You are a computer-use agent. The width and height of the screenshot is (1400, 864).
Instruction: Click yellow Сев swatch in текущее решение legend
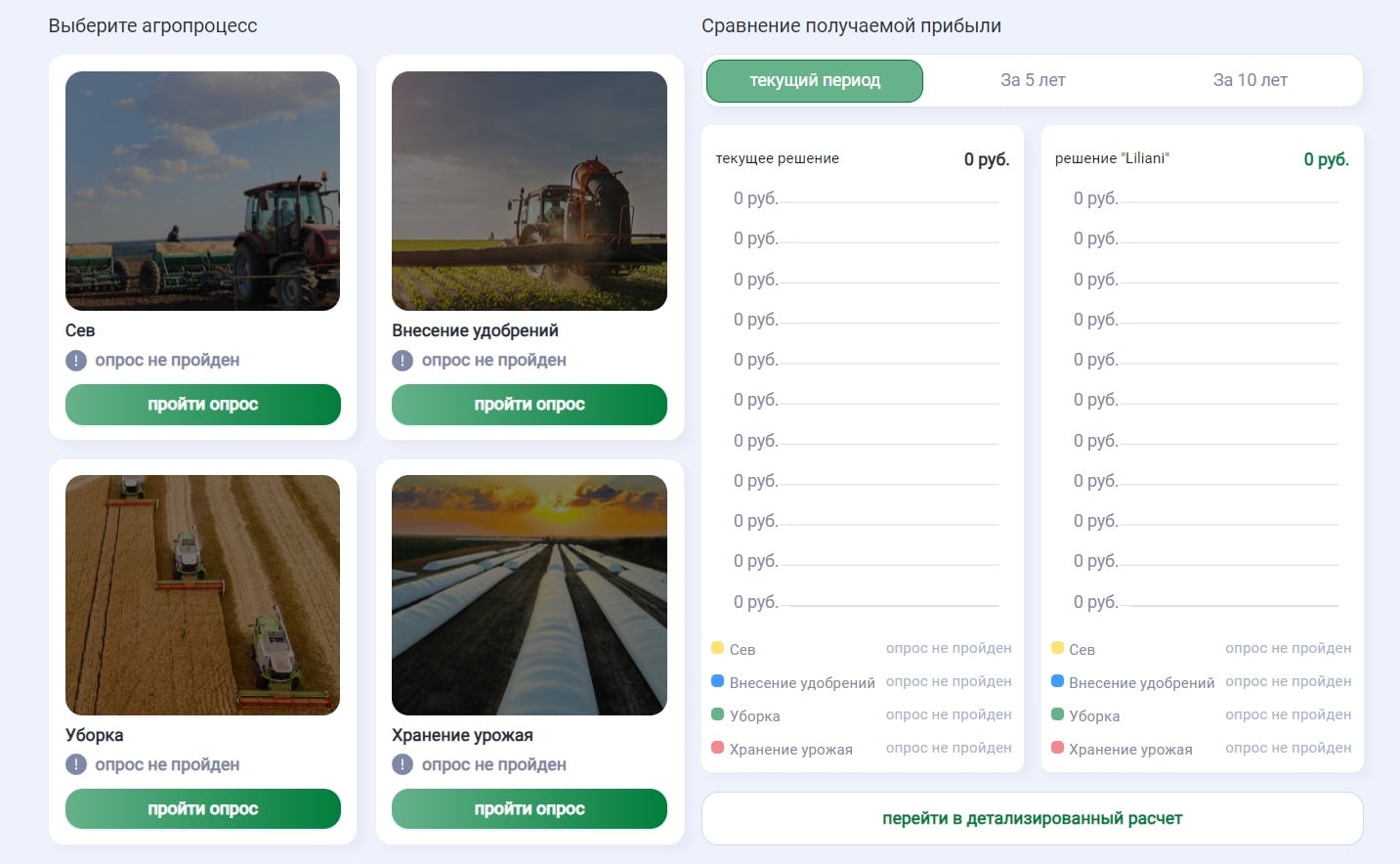(x=717, y=648)
